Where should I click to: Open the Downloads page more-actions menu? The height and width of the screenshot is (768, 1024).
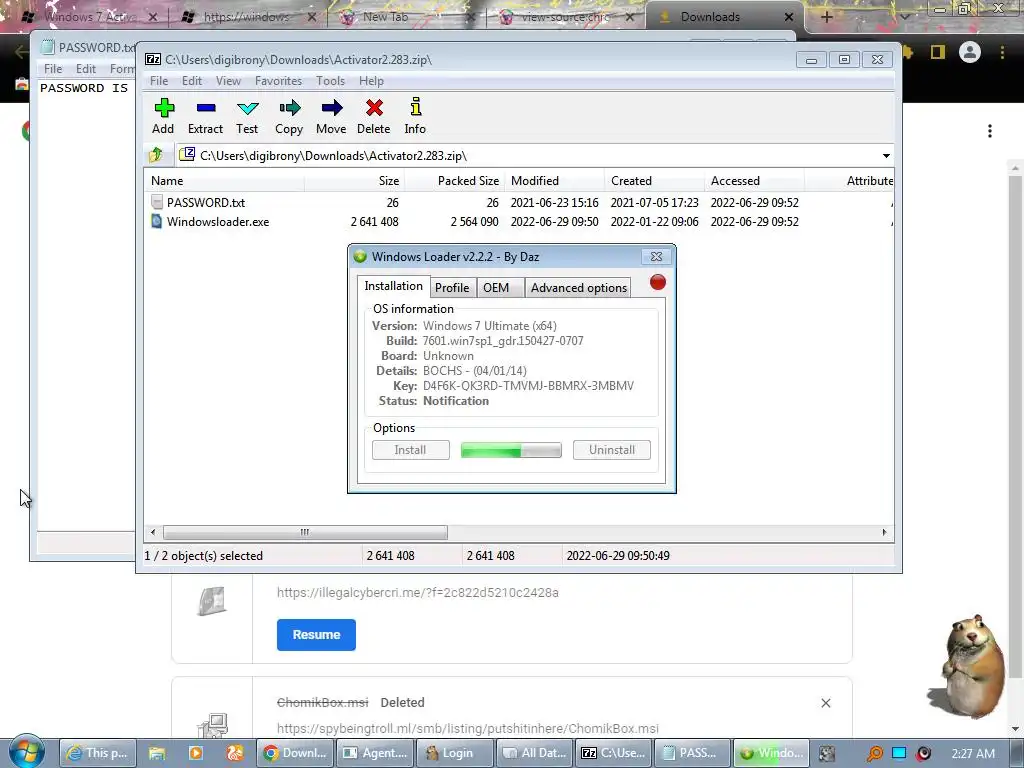(990, 131)
